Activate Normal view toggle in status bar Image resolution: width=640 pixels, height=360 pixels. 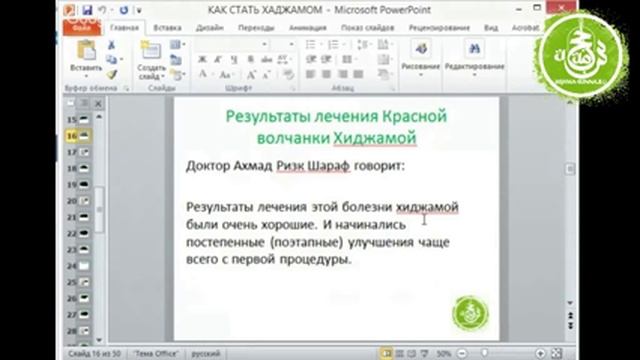(x=387, y=353)
